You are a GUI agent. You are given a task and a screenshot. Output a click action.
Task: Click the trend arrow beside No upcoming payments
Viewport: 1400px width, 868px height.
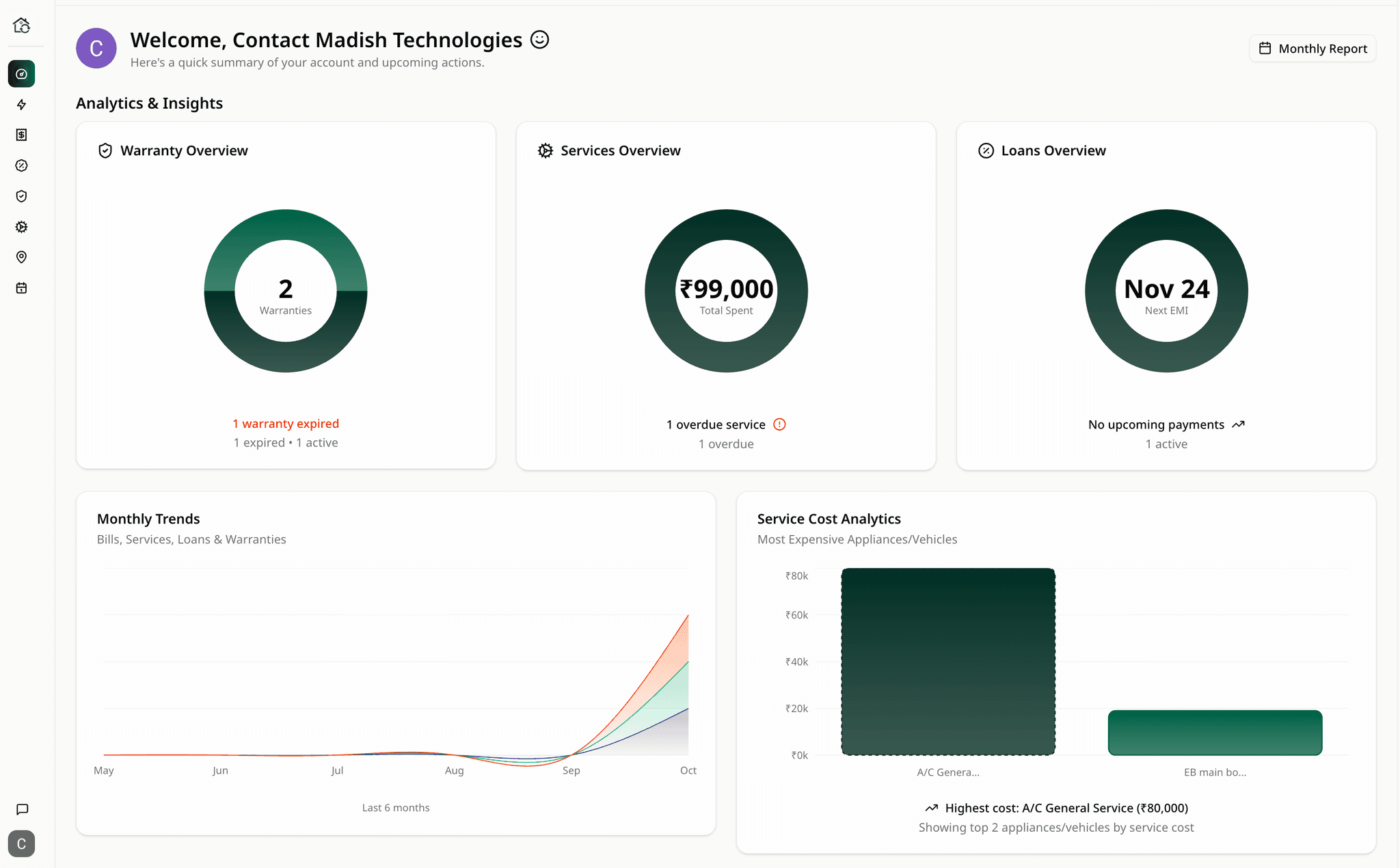[1238, 424]
